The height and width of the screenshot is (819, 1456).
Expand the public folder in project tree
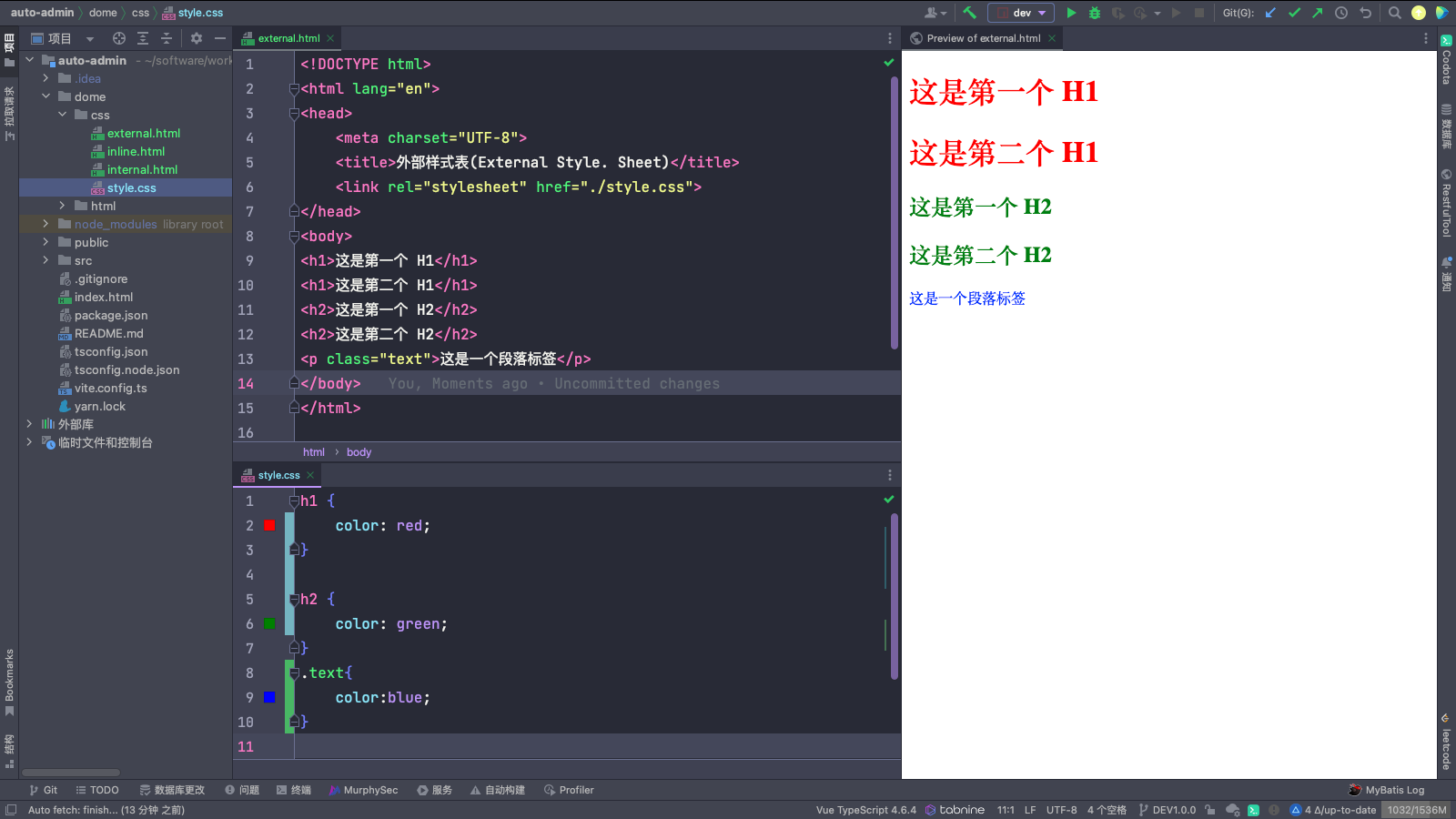coord(45,242)
